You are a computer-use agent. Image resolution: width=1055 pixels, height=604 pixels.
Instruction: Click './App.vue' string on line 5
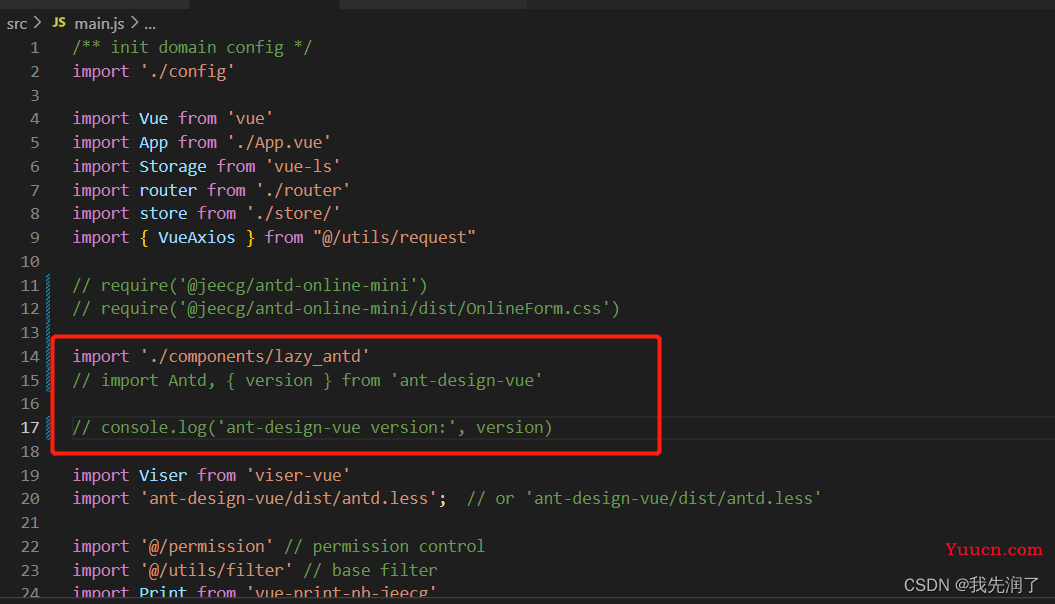point(279,143)
